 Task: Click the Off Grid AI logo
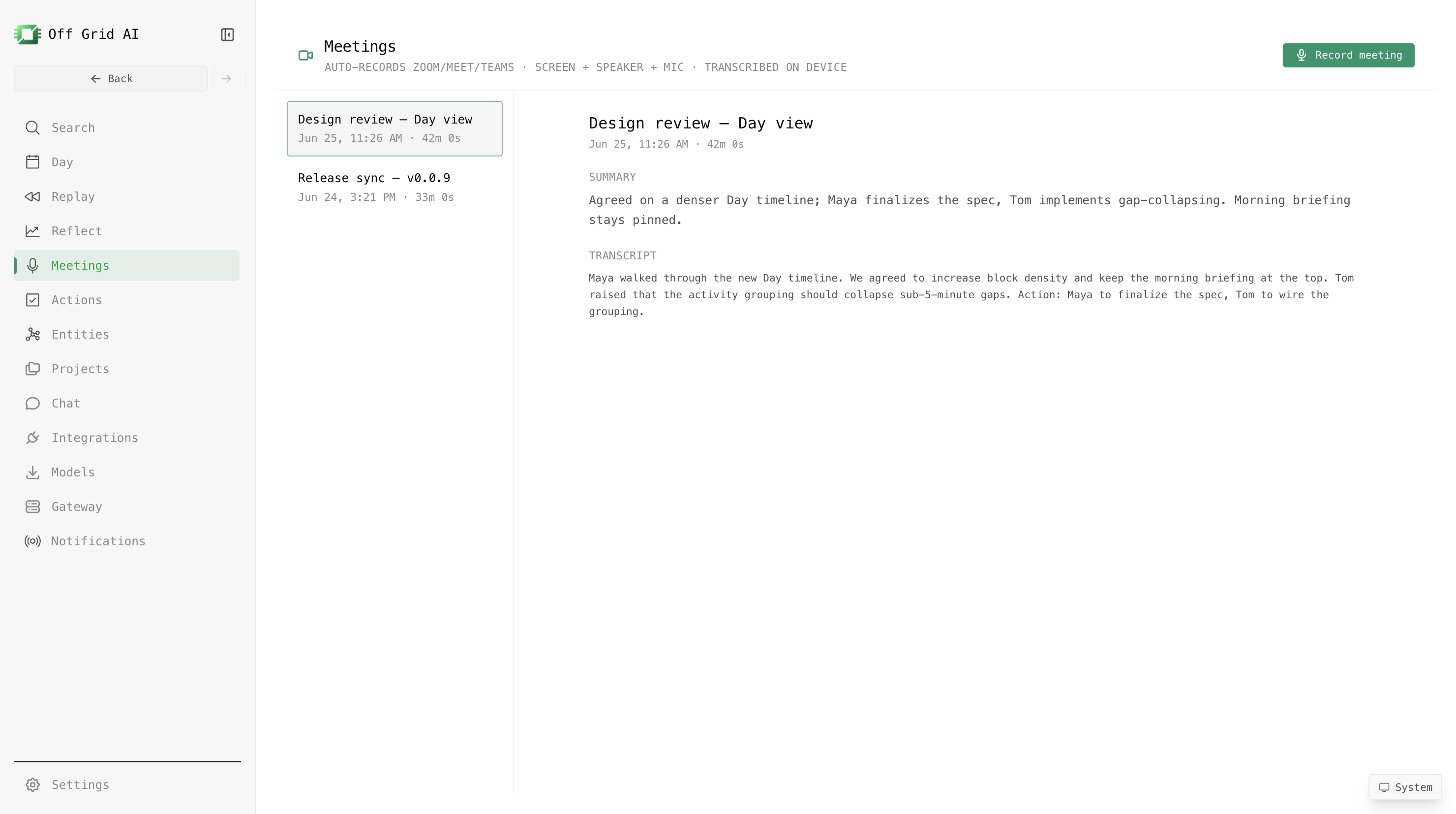(x=27, y=34)
